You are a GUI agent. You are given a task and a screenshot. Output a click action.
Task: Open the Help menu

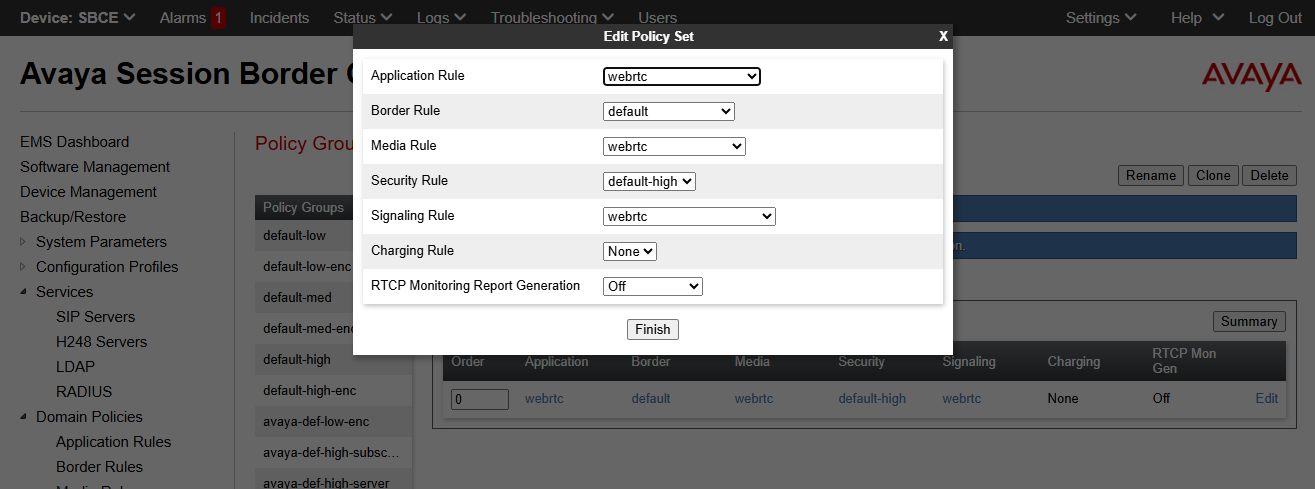pyautogui.click(x=1196, y=18)
